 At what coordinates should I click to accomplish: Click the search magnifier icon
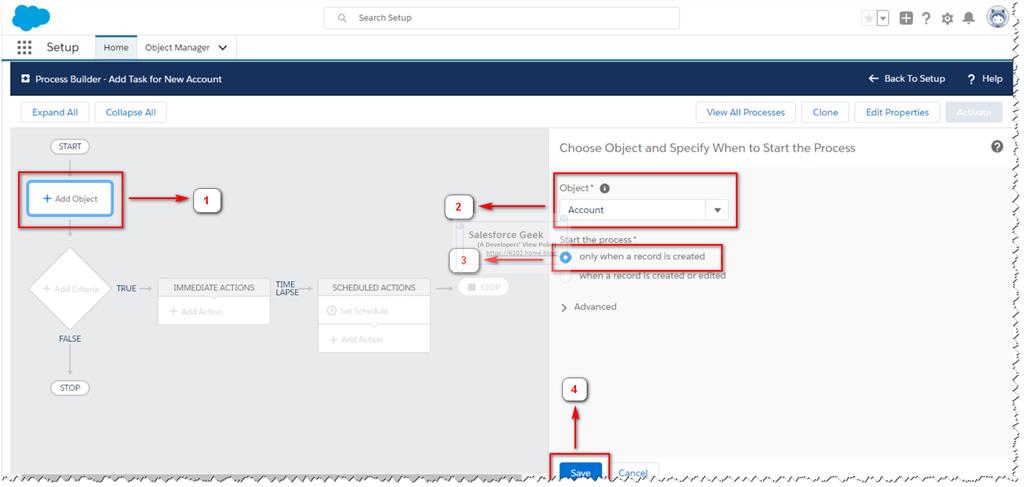click(342, 18)
